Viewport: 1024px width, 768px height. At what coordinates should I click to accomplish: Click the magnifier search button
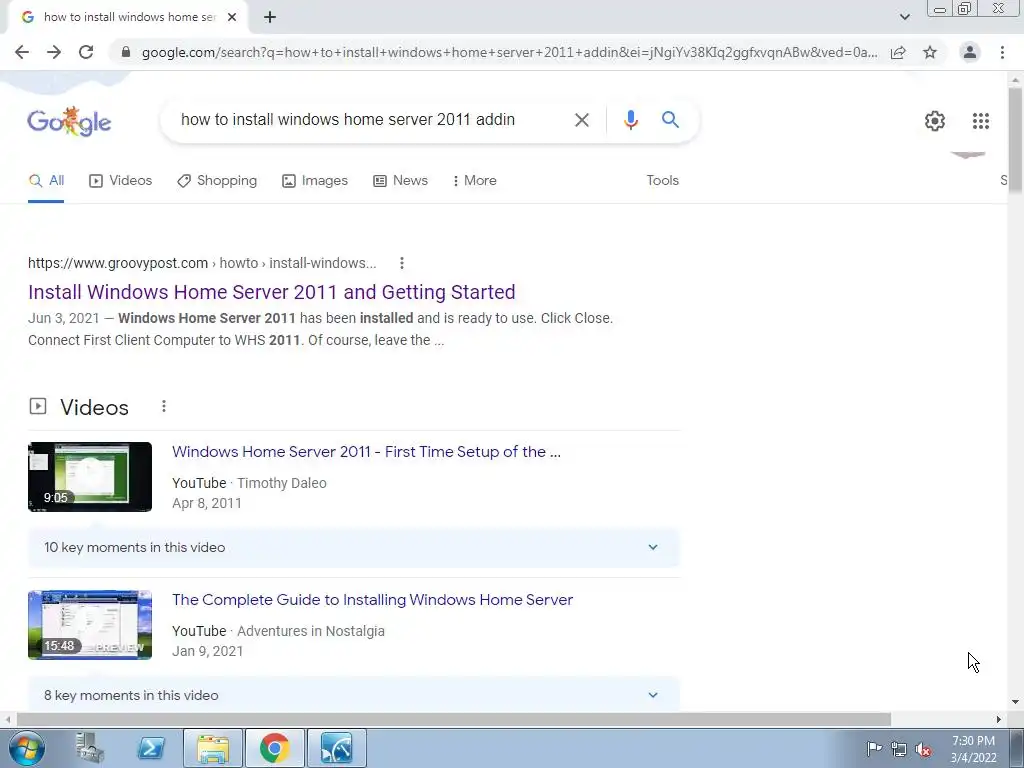(670, 120)
